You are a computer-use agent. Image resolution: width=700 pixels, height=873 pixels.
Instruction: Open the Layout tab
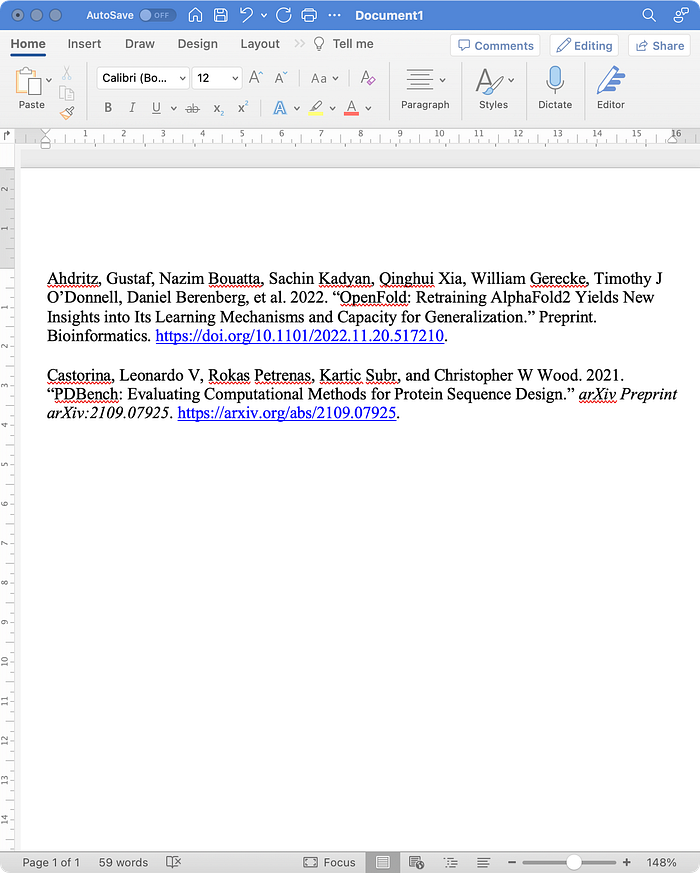pyautogui.click(x=260, y=44)
